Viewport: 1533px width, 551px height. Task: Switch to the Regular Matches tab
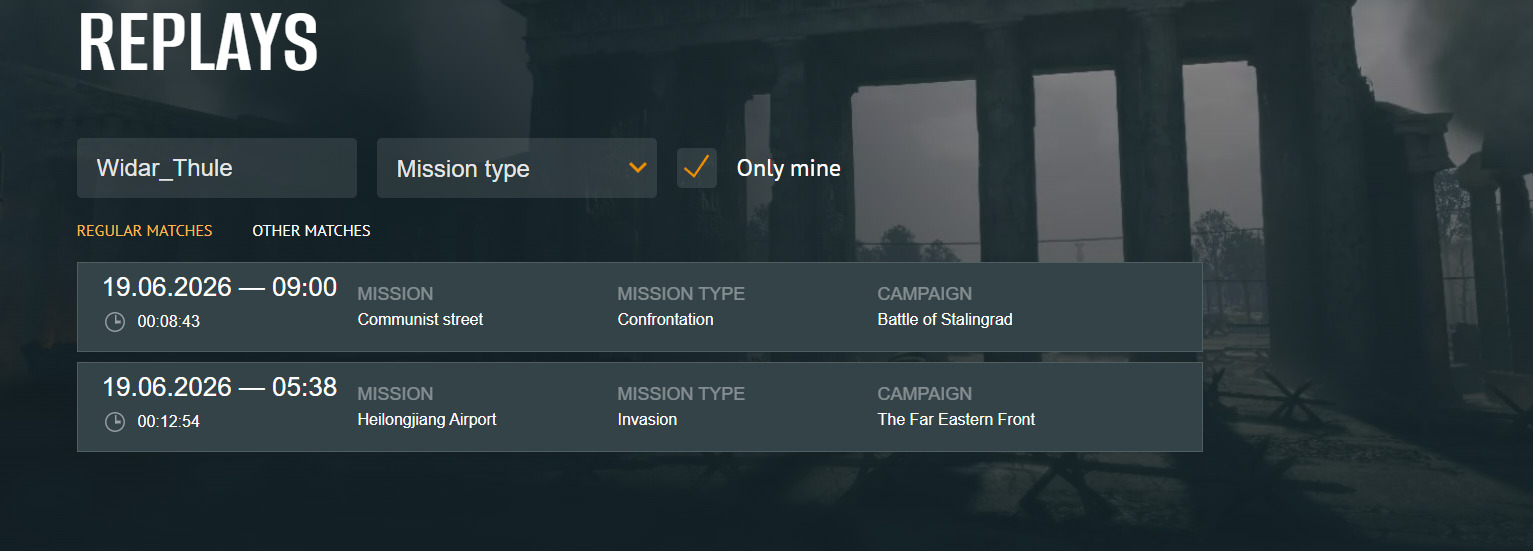145,231
